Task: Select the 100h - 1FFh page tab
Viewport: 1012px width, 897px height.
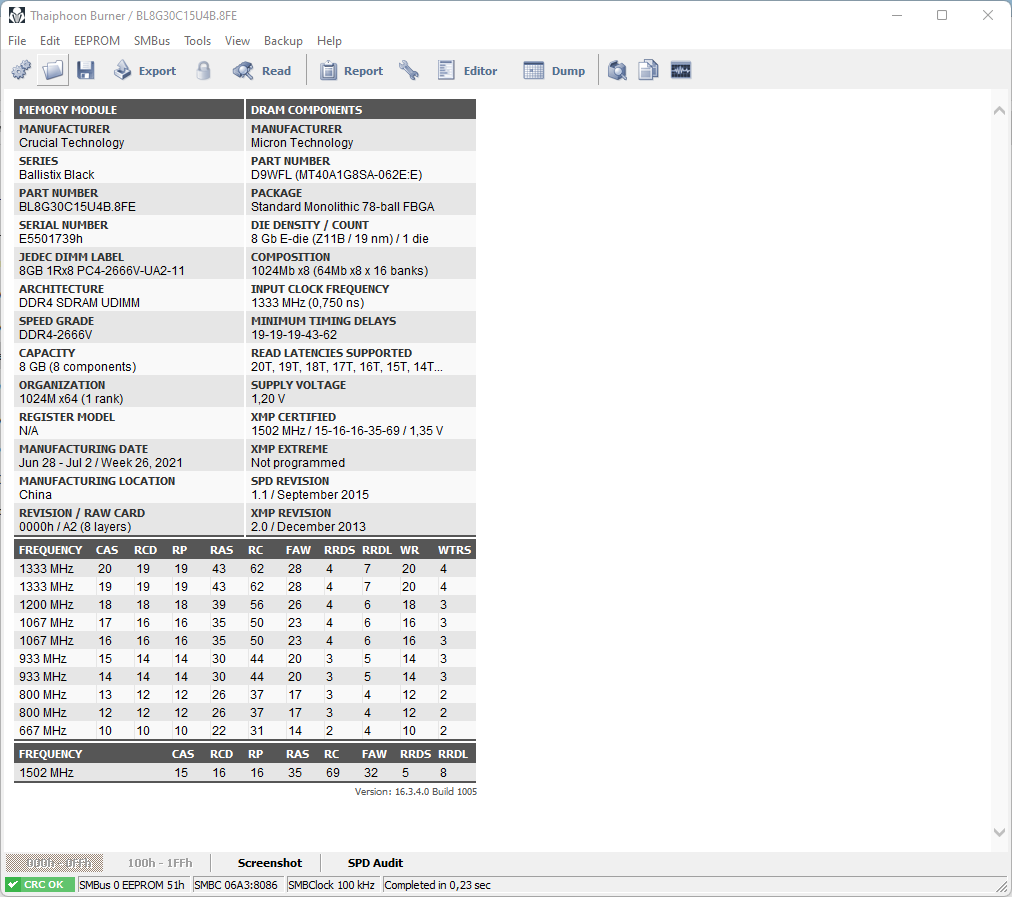Action: pos(159,863)
